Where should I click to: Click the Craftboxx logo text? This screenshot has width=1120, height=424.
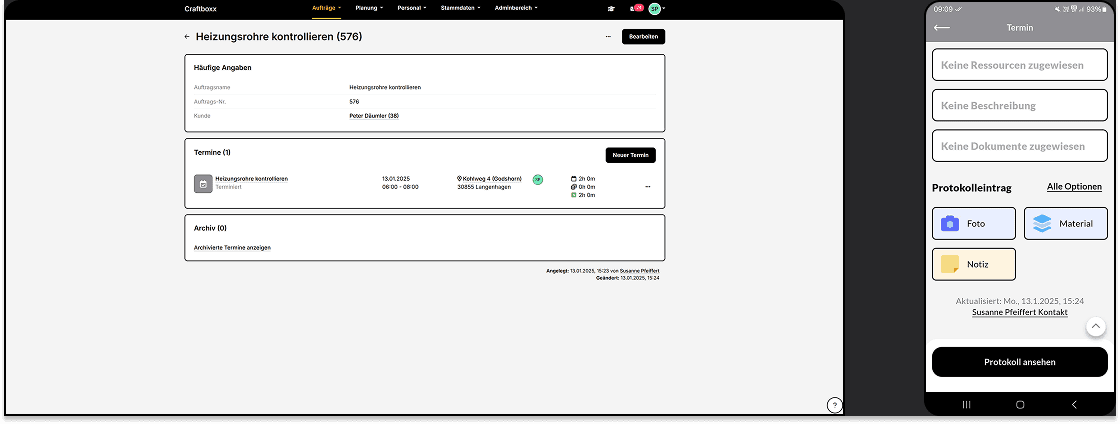coord(199,8)
